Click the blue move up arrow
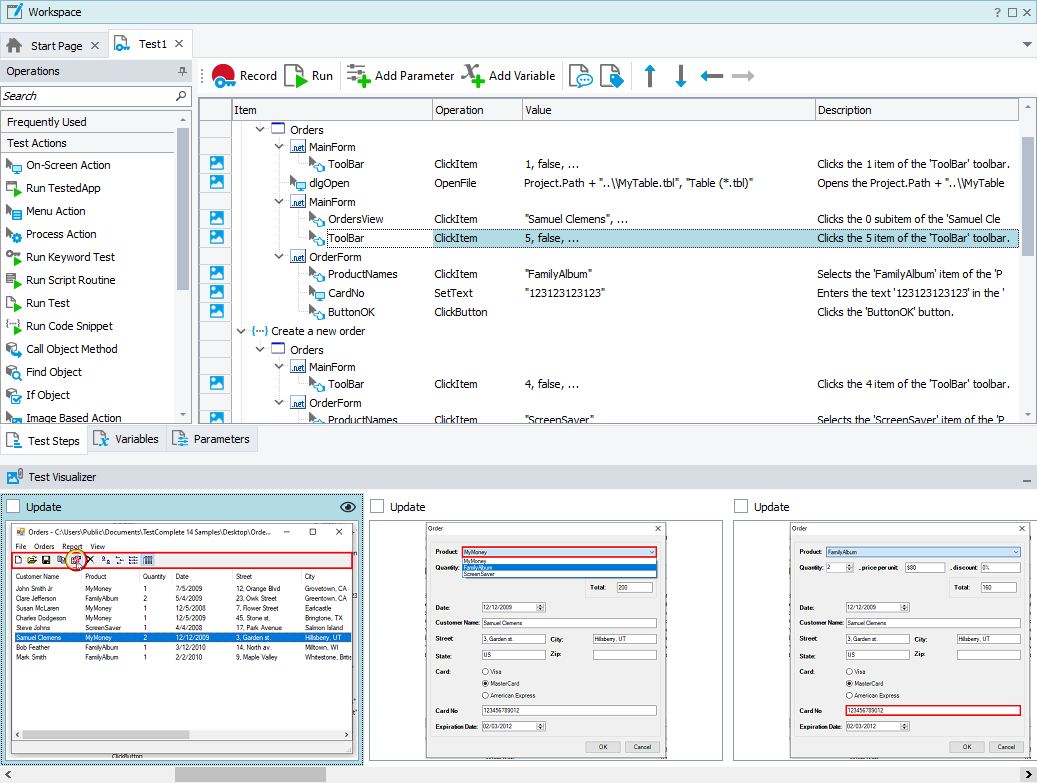Image resolution: width=1037 pixels, height=783 pixels. (x=650, y=76)
